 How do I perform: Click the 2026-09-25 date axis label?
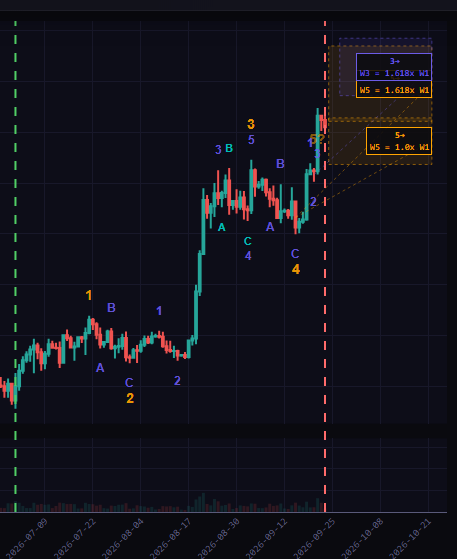(x=315, y=538)
